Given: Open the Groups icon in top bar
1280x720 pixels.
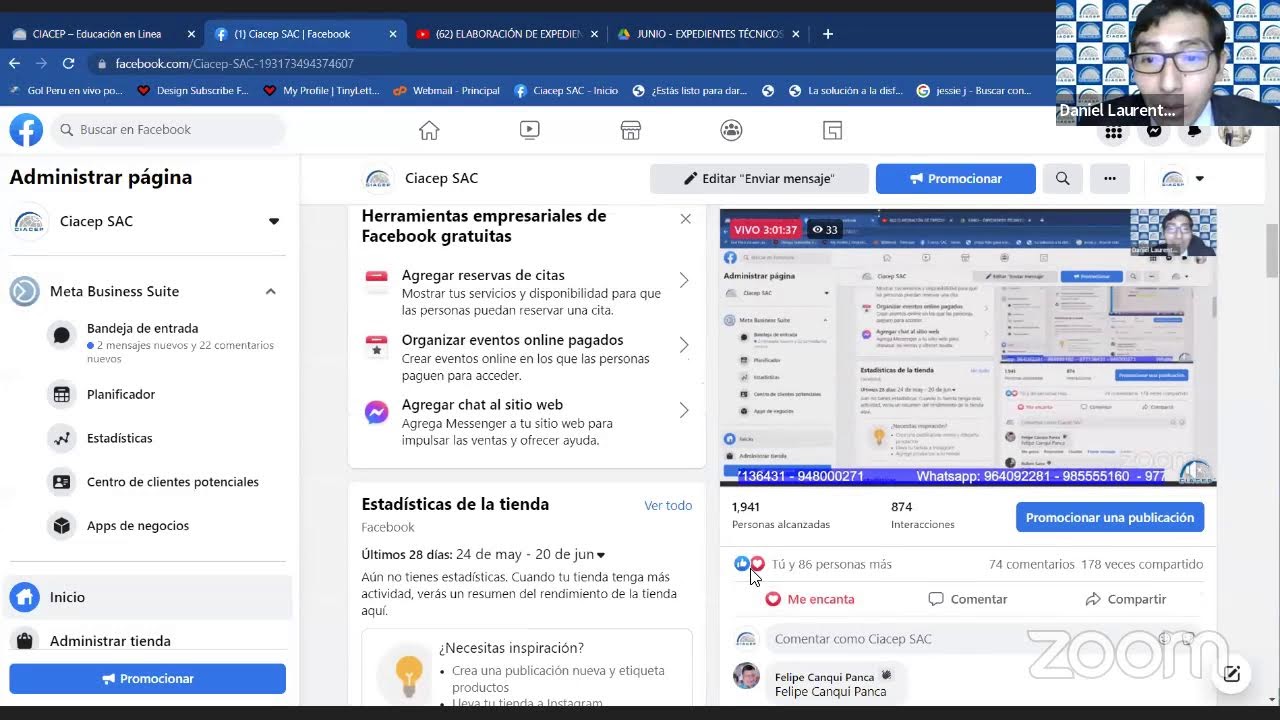Looking at the screenshot, I should point(732,130).
